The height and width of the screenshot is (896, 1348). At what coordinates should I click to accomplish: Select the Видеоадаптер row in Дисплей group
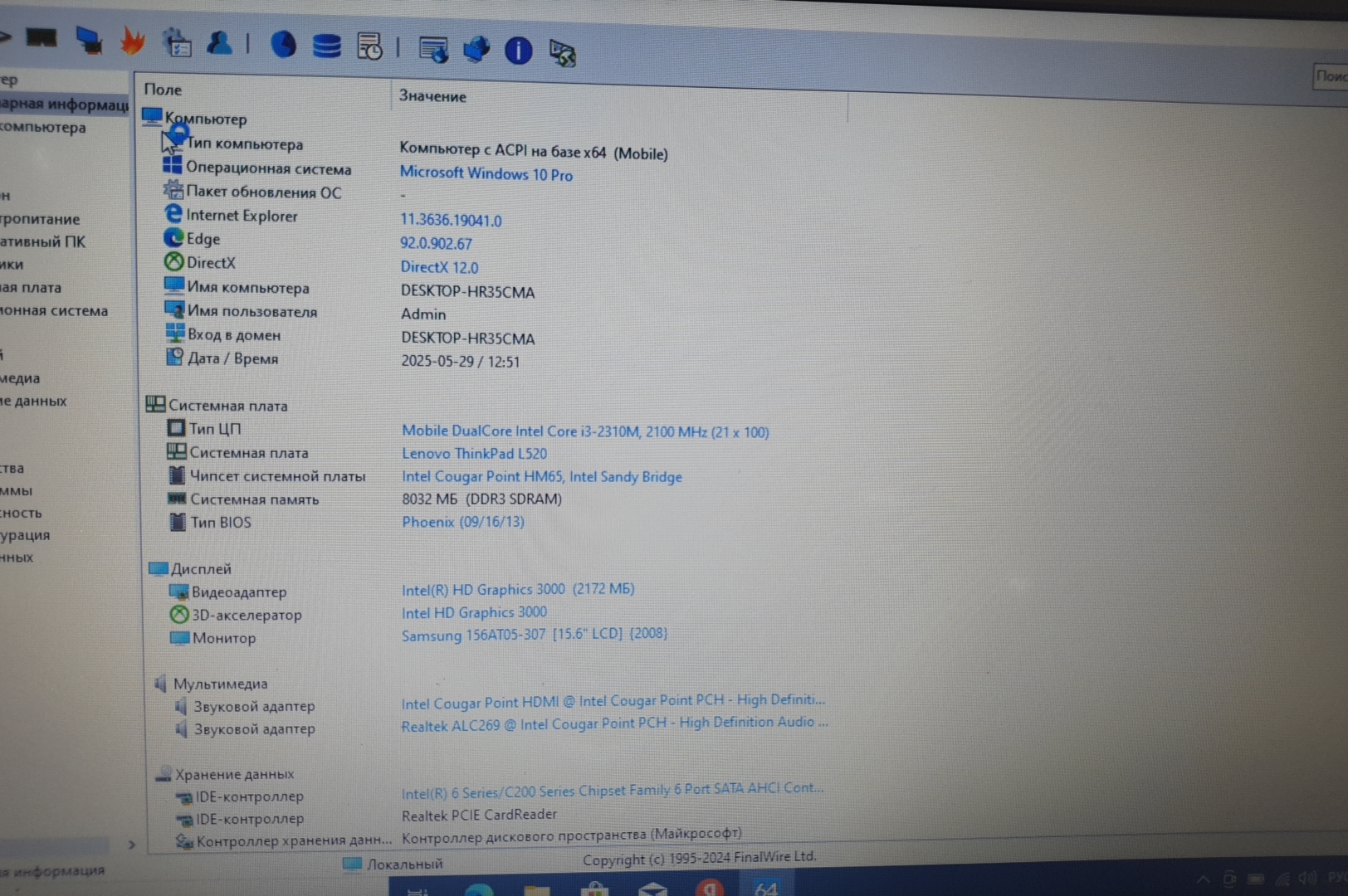pyautogui.click(x=238, y=592)
